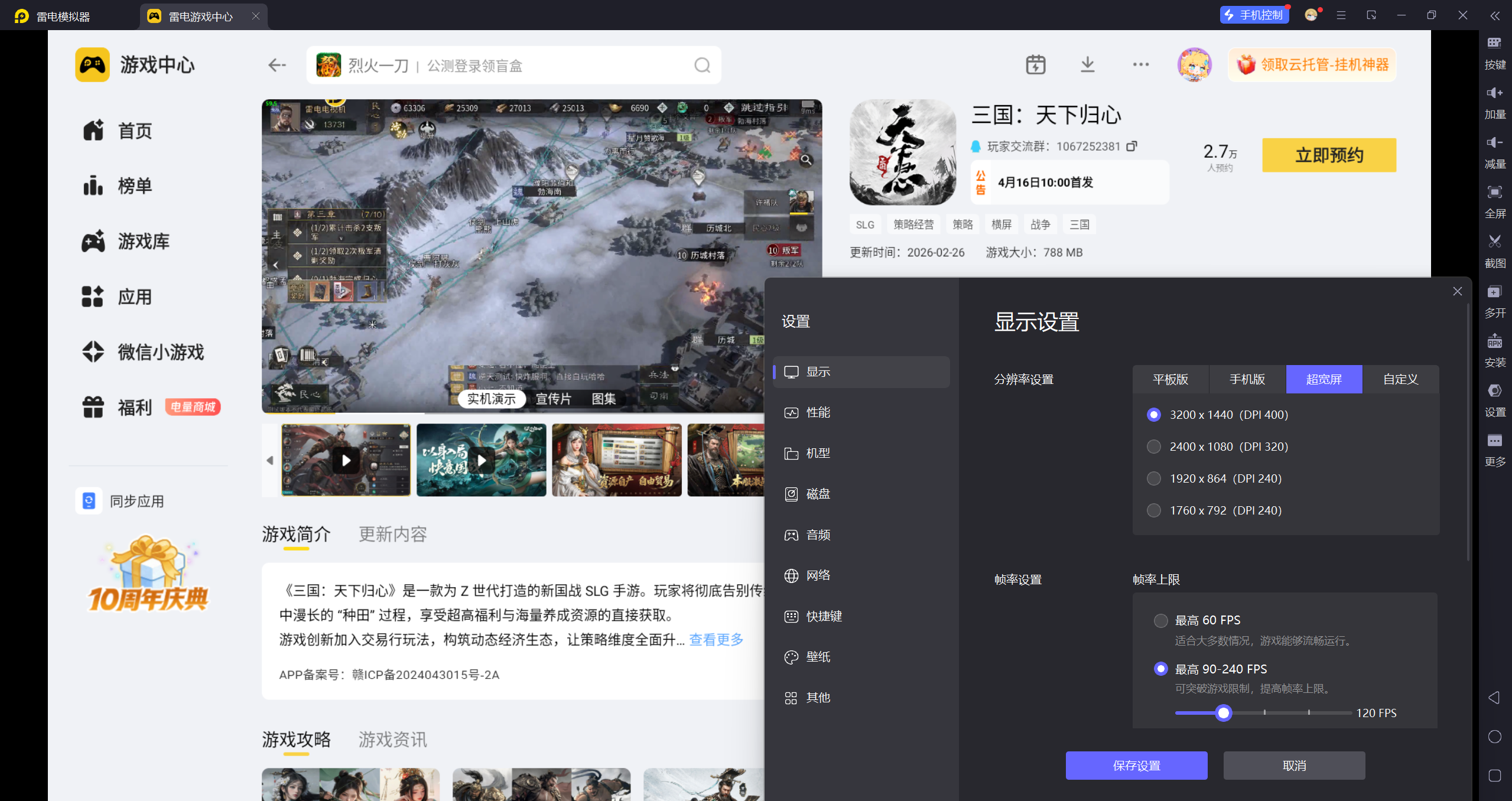Click the install APK icon
Screen dimensions: 1512x801
click(1494, 341)
